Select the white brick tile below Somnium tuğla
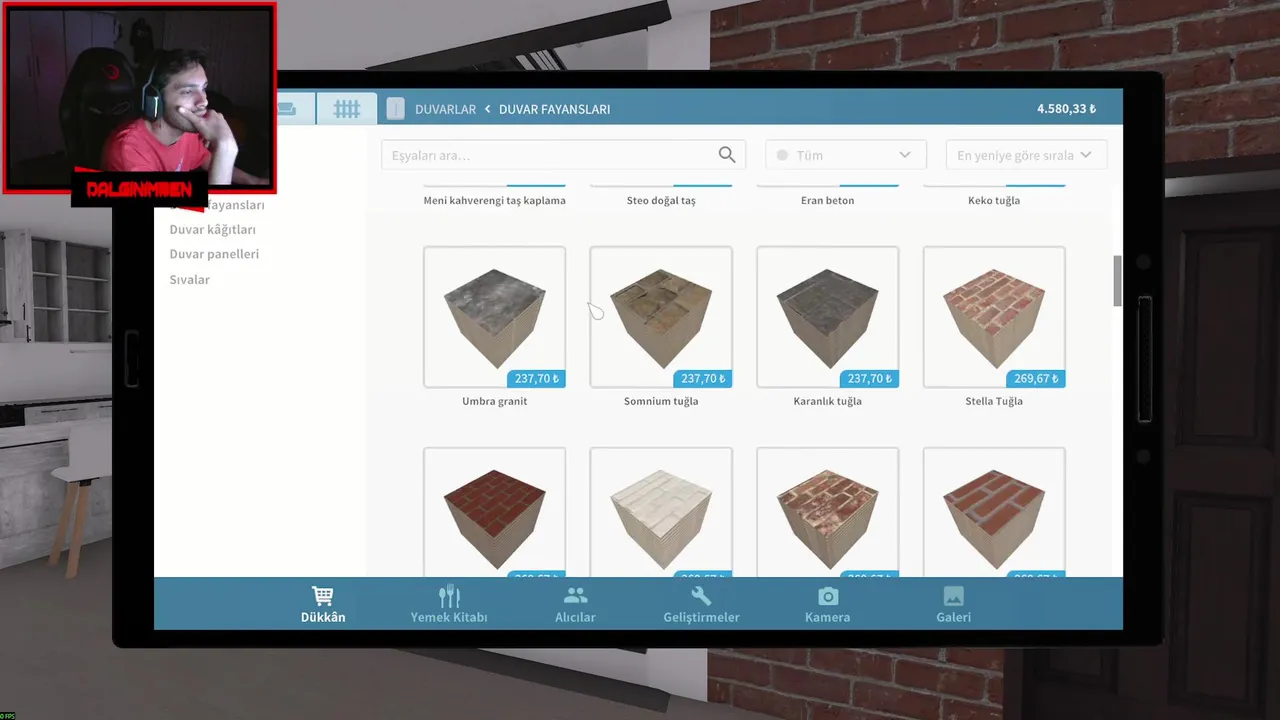This screenshot has width=1280, height=720. [x=661, y=512]
